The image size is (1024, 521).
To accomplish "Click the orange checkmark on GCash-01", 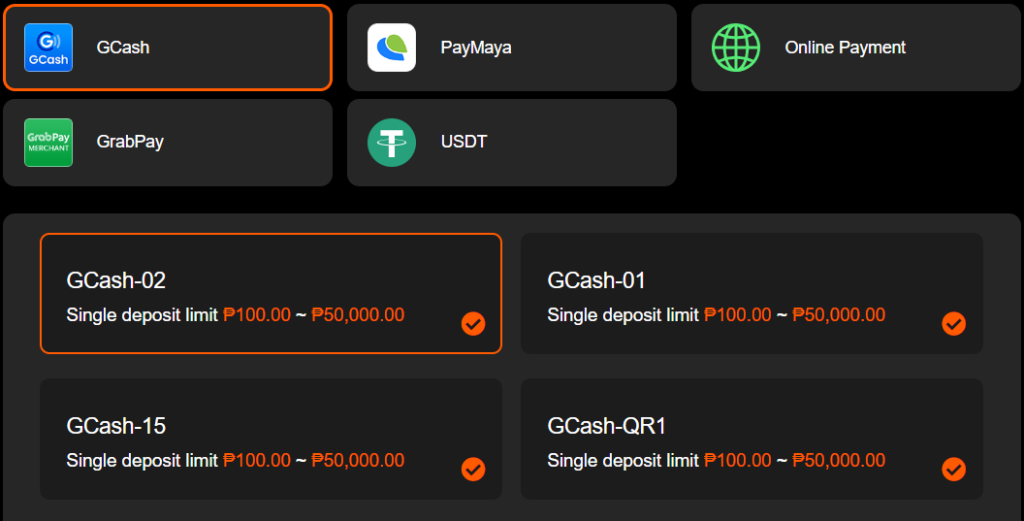I will tap(953, 323).
